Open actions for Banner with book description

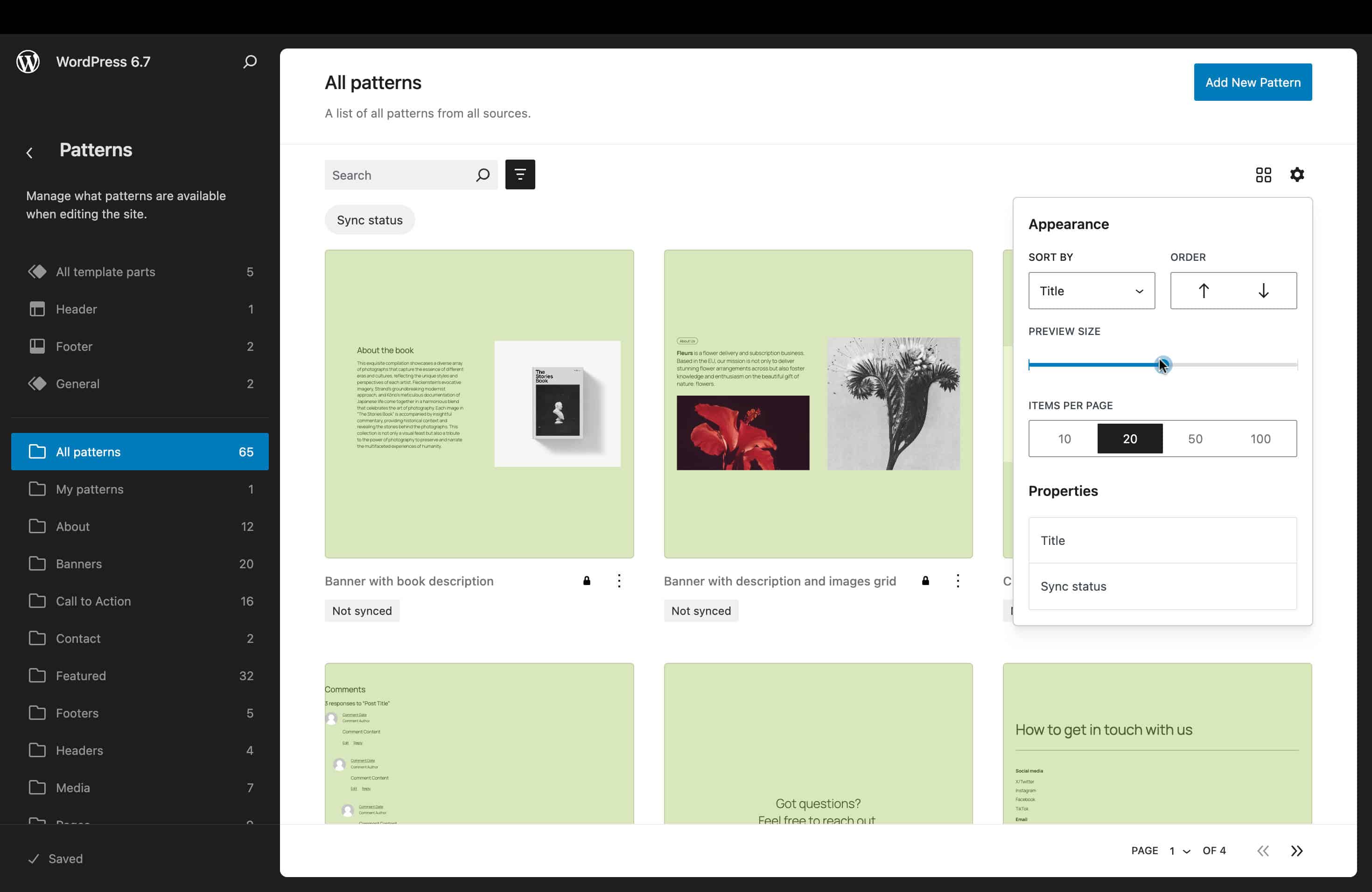tap(618, 581)
